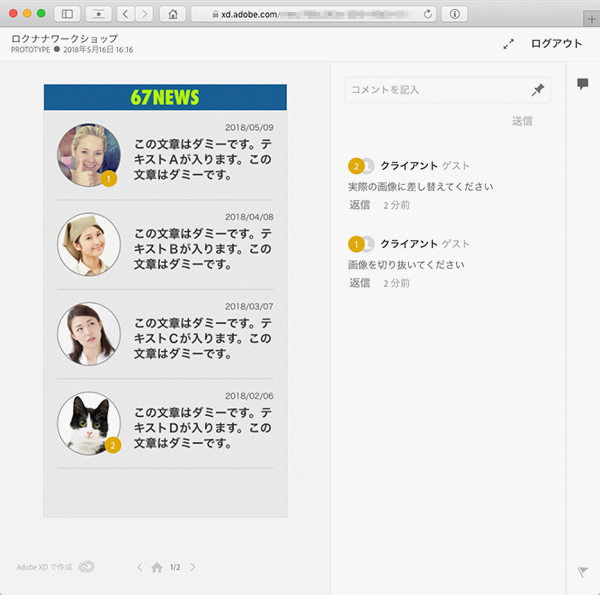The height and width of the screenshot is (595, 600).
Task: Toggle the comments panel speech bubble icon
Action: click(583, 85)
